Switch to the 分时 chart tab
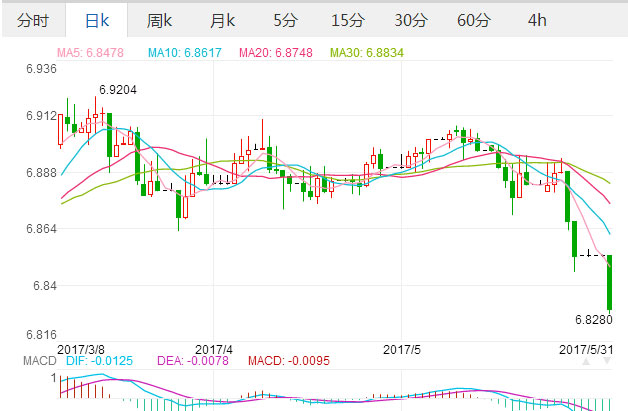The width and height of the screenshot is (628, 411). click(33, 20)
